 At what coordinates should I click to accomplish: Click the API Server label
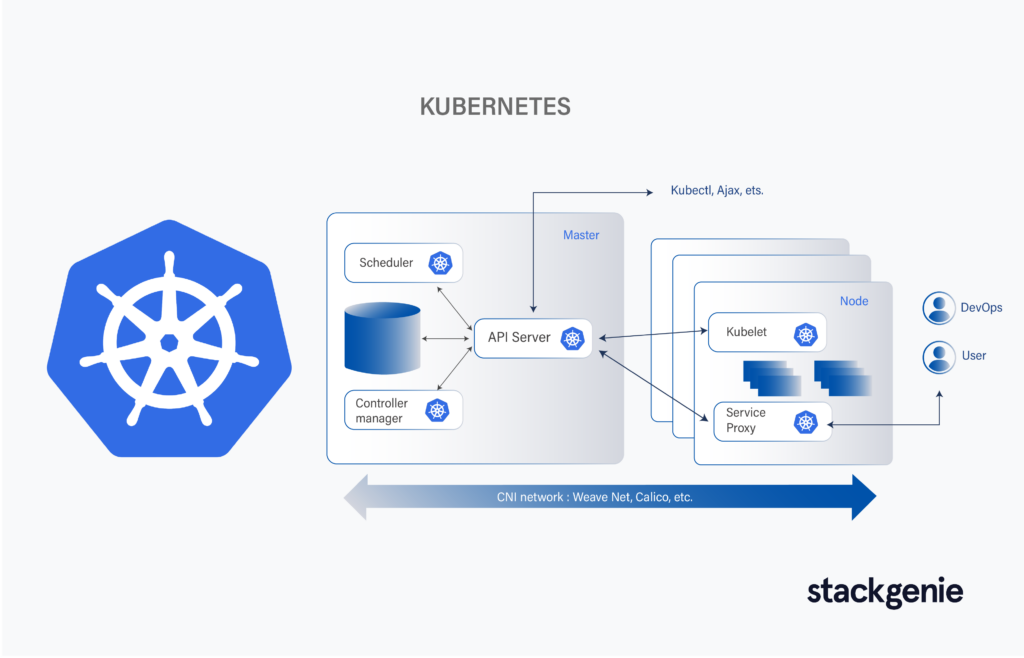point(519,337)
